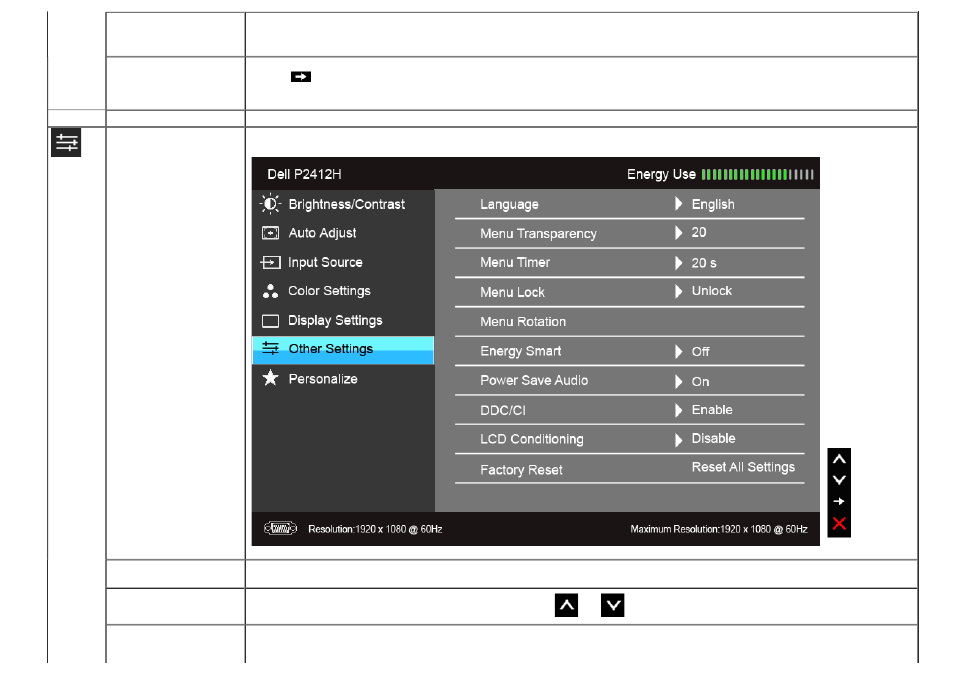Click the up arrow icon below the menu
This screenshot has height=674, width=954.
566,605
